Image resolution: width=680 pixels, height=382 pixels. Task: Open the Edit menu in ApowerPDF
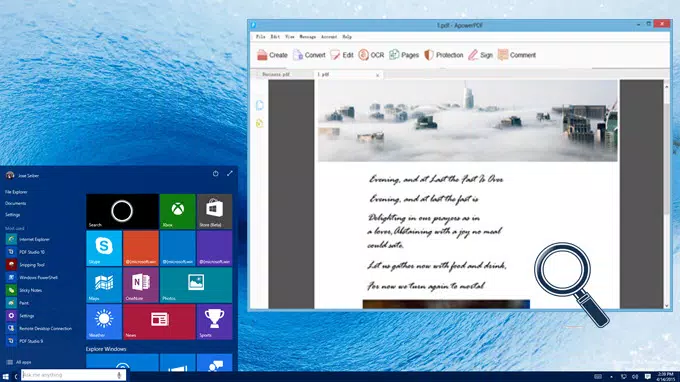(275, 37)
